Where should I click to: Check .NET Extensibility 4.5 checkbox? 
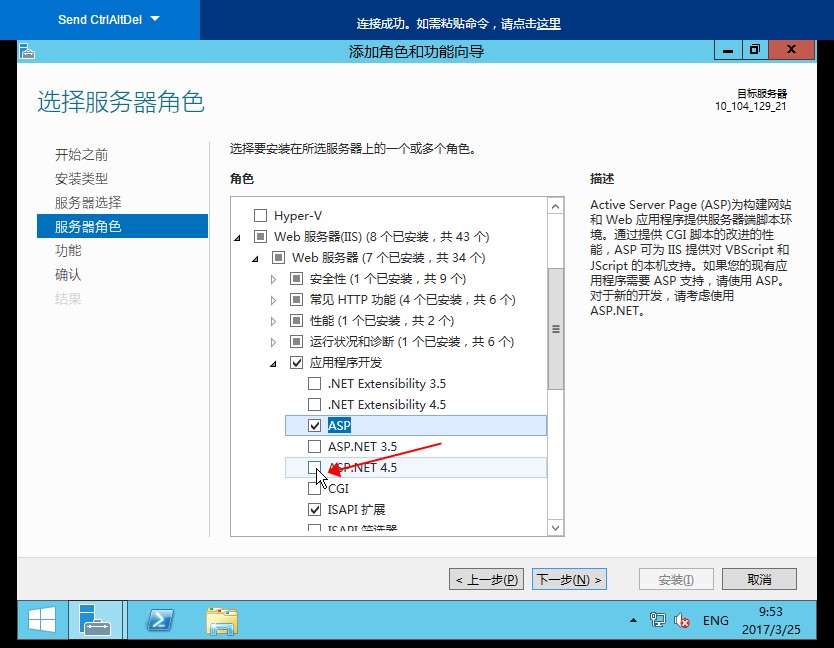coord(314,404)
